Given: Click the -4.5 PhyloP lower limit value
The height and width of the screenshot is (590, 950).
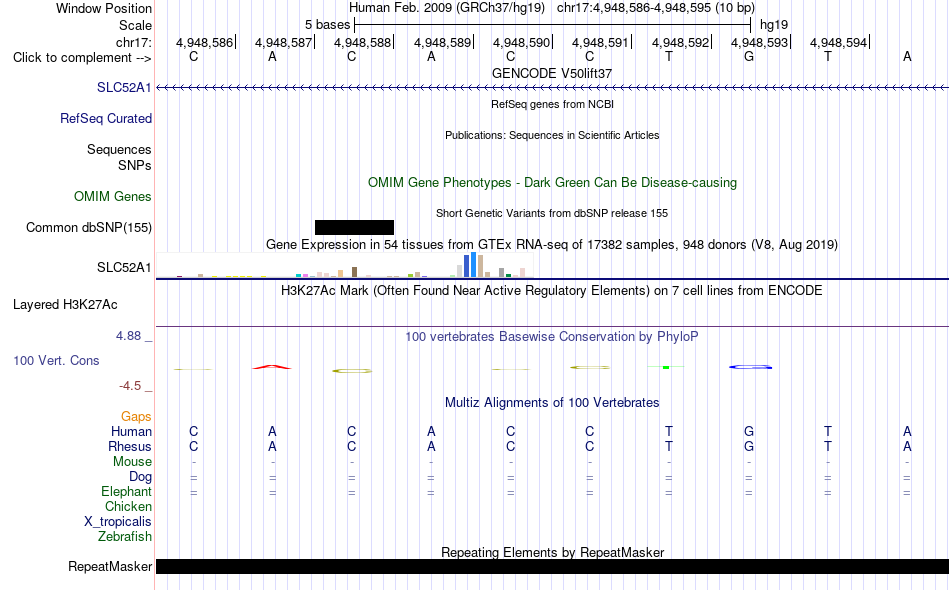Looking at the screenshot, I should point(130,386).
